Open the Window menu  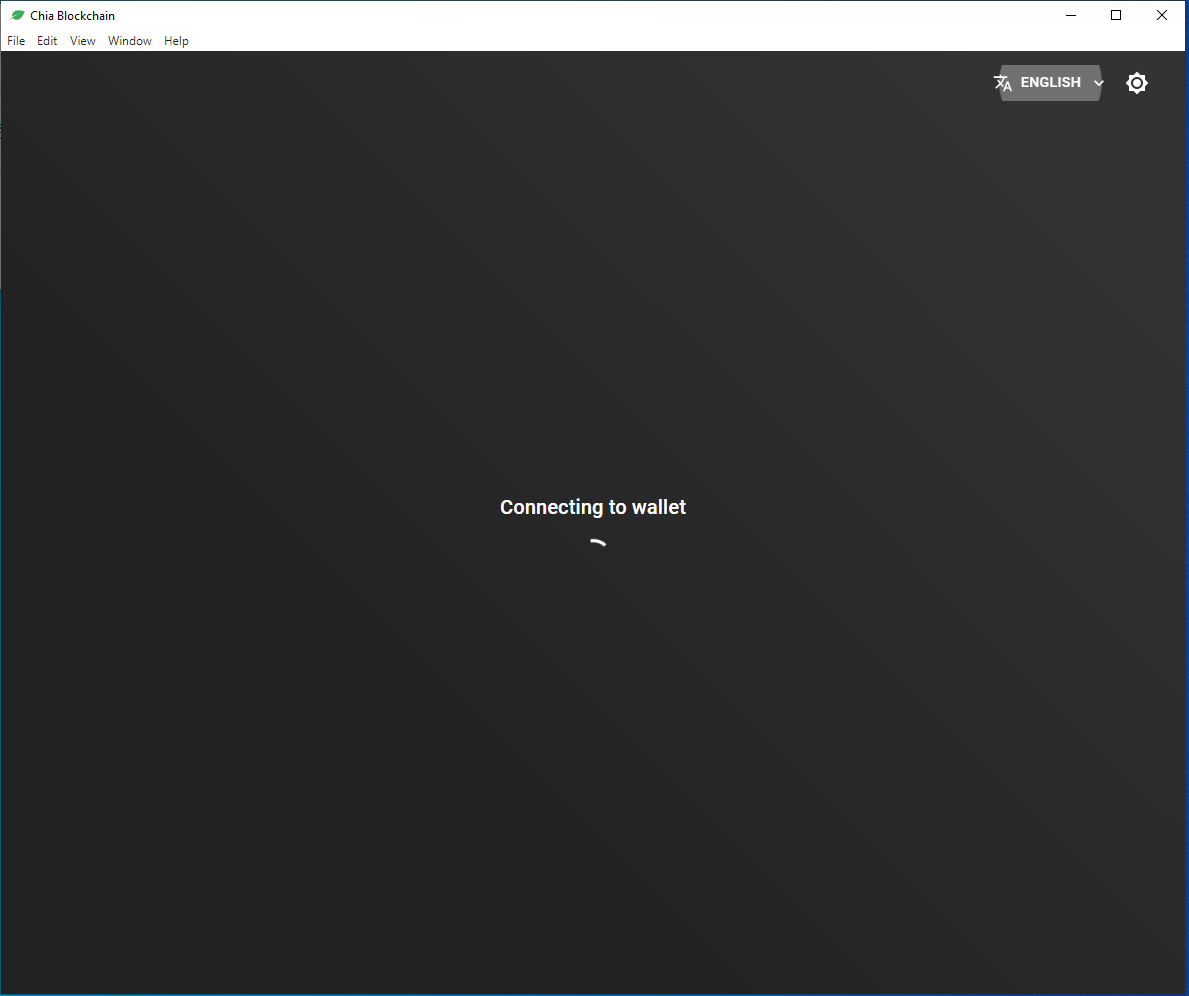pyautogui.click(x=129, y=41)
